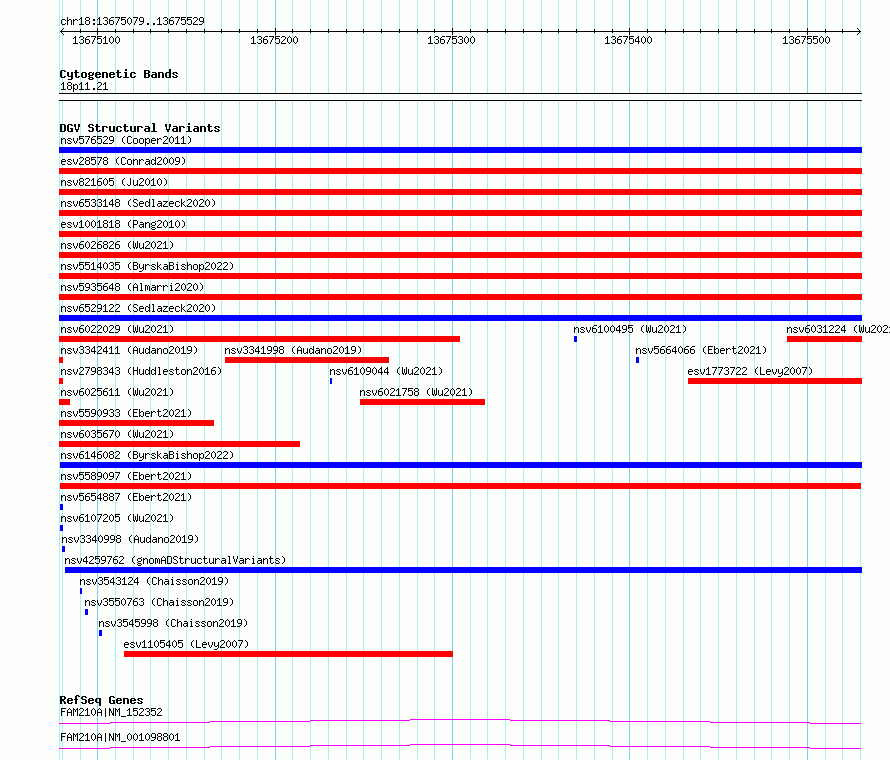Screen dimensions: 890x760
Task: Open esv1105405 (Levy2007) variant
Action: click(x=186, y=644)
